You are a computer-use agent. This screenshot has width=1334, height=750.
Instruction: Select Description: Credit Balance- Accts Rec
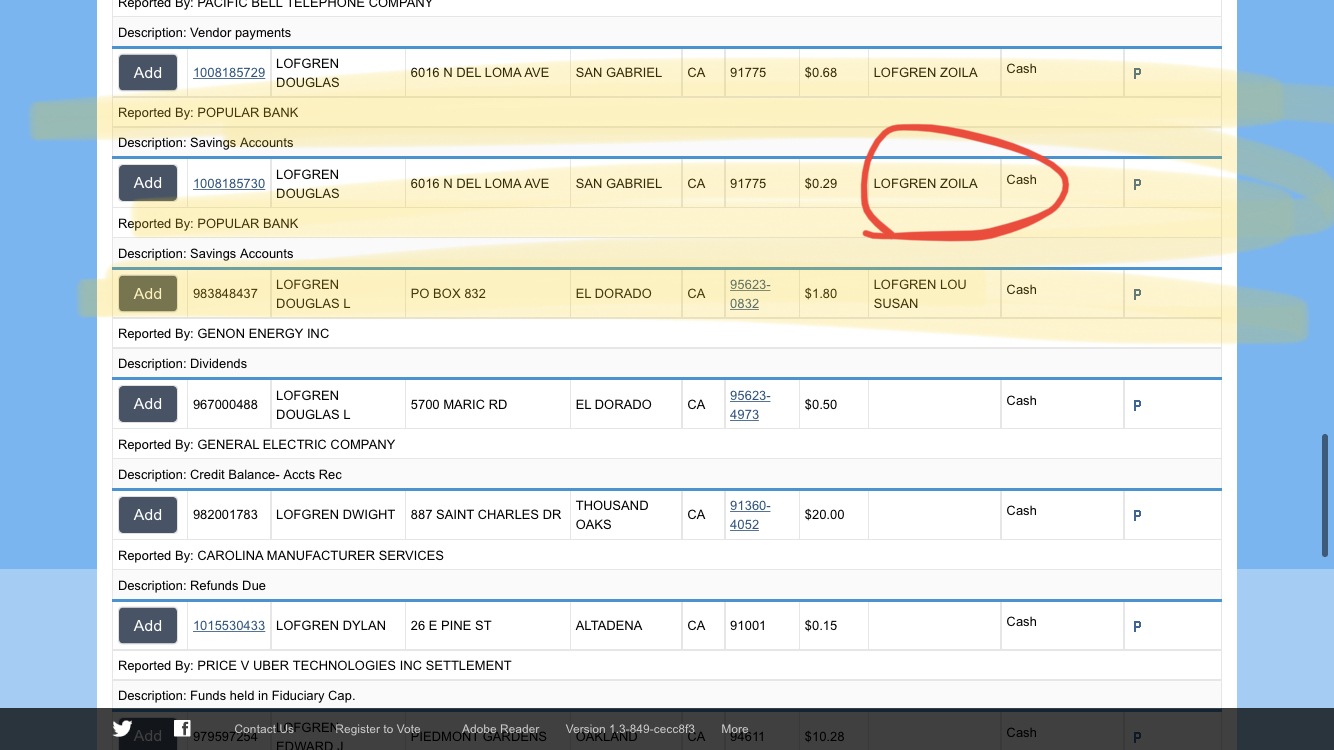pos(230,475)
